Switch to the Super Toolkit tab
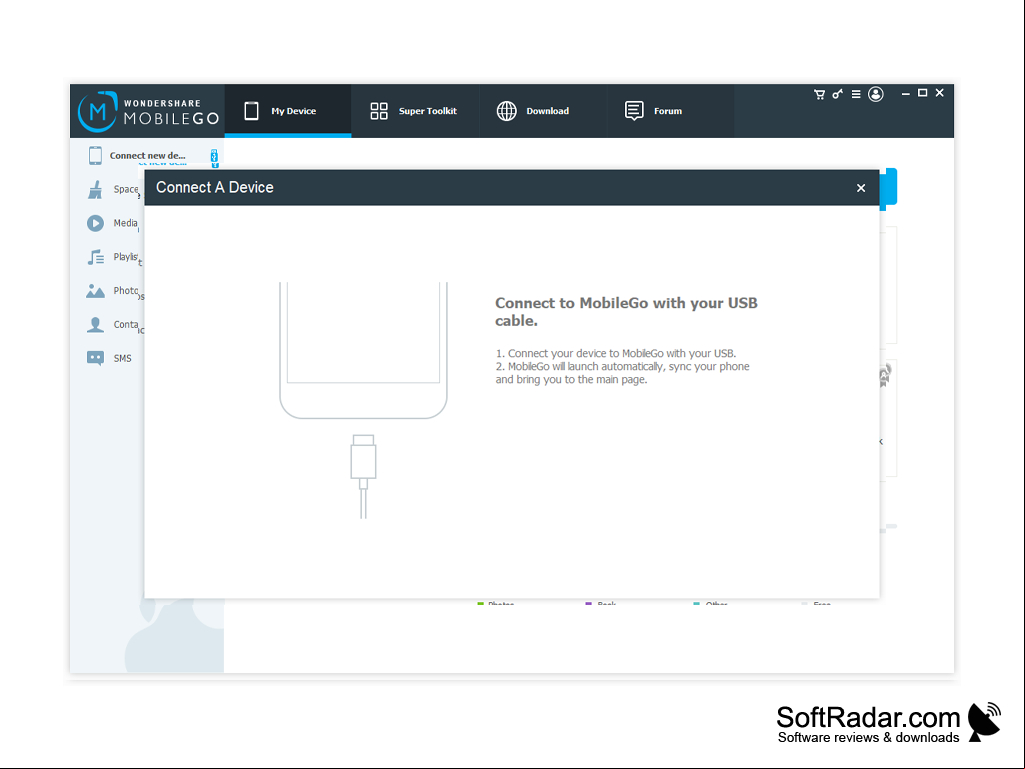The height and width of the screenshot is (769, 1025). click(414, 111)
